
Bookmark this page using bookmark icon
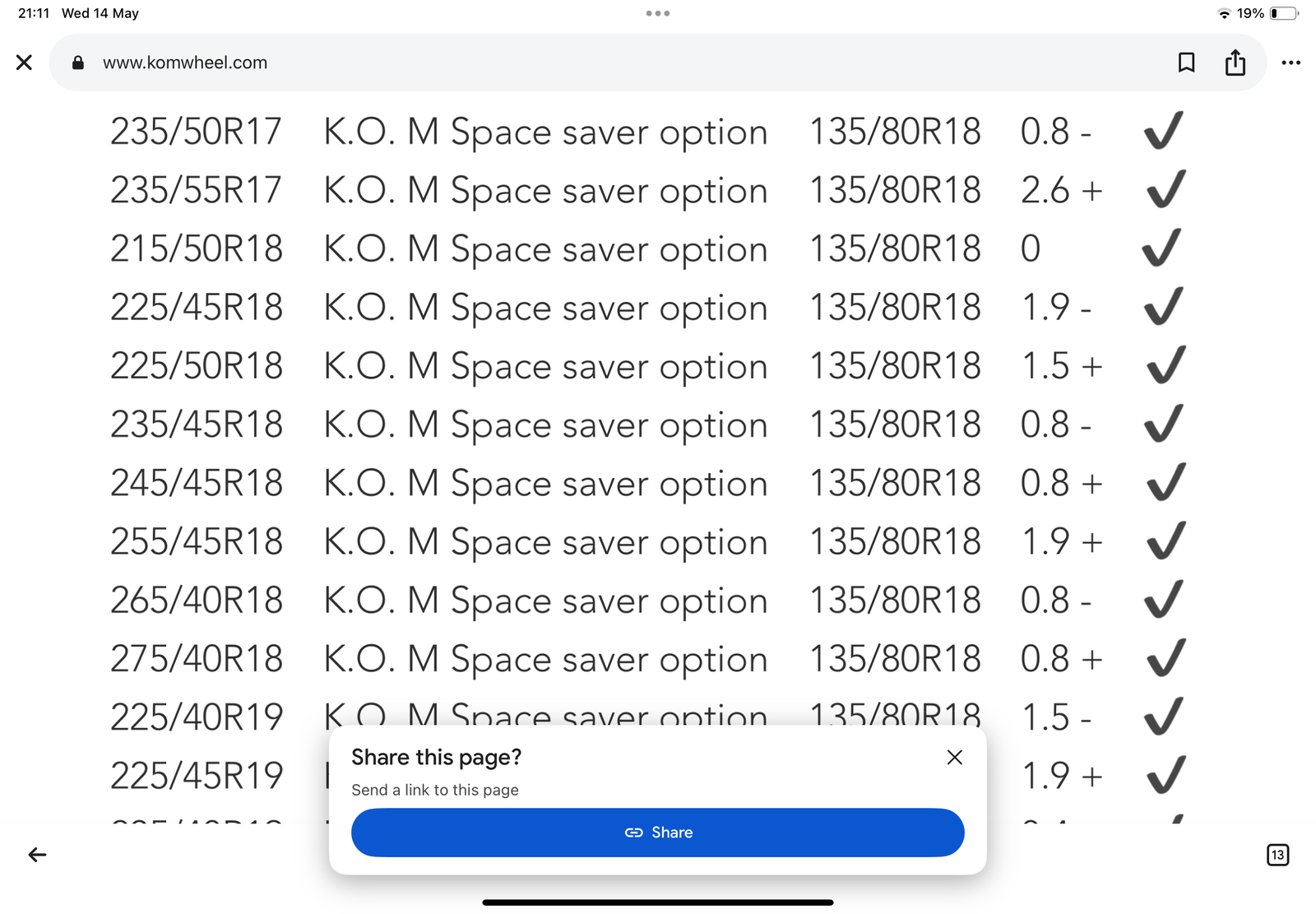tap(1186, 63)
